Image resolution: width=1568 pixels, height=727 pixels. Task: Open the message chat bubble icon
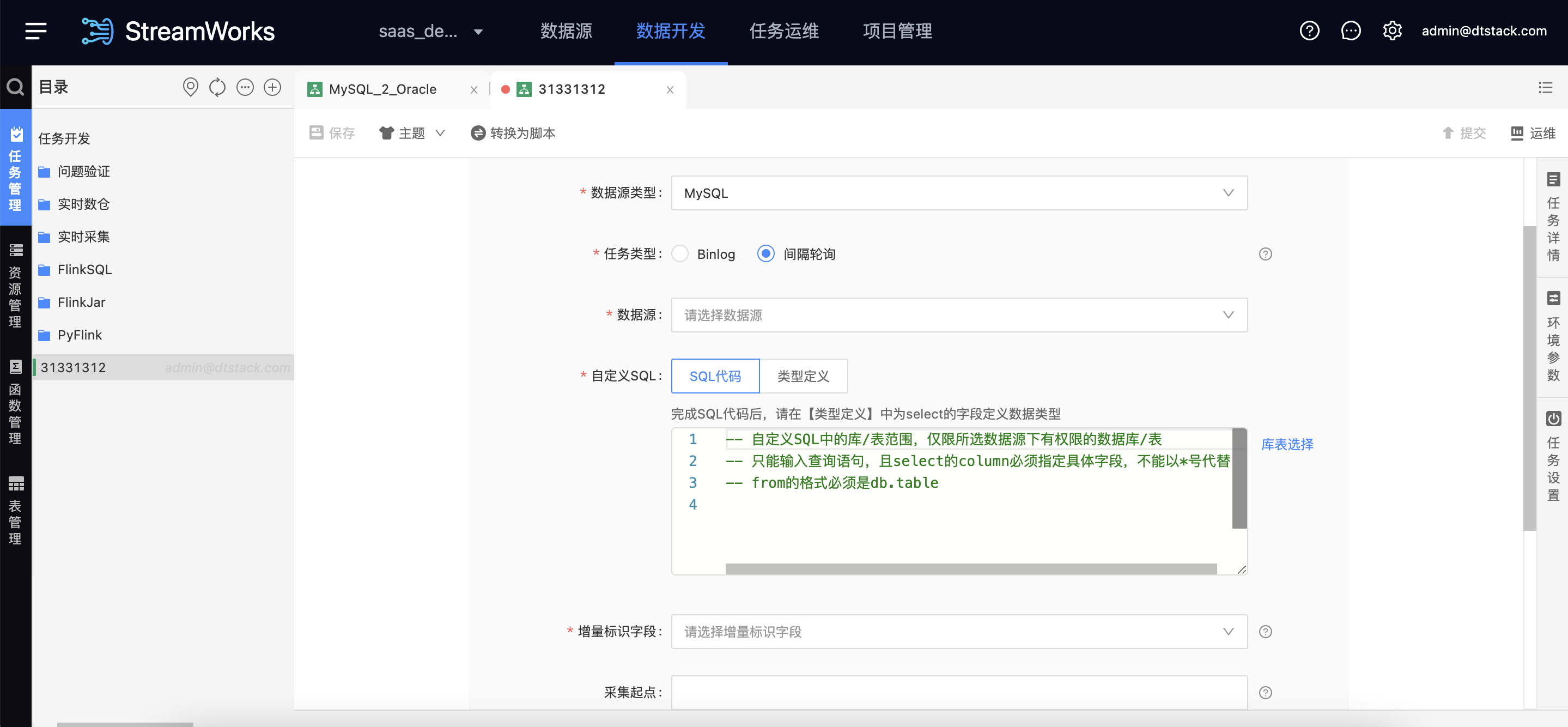[1351, 31]
